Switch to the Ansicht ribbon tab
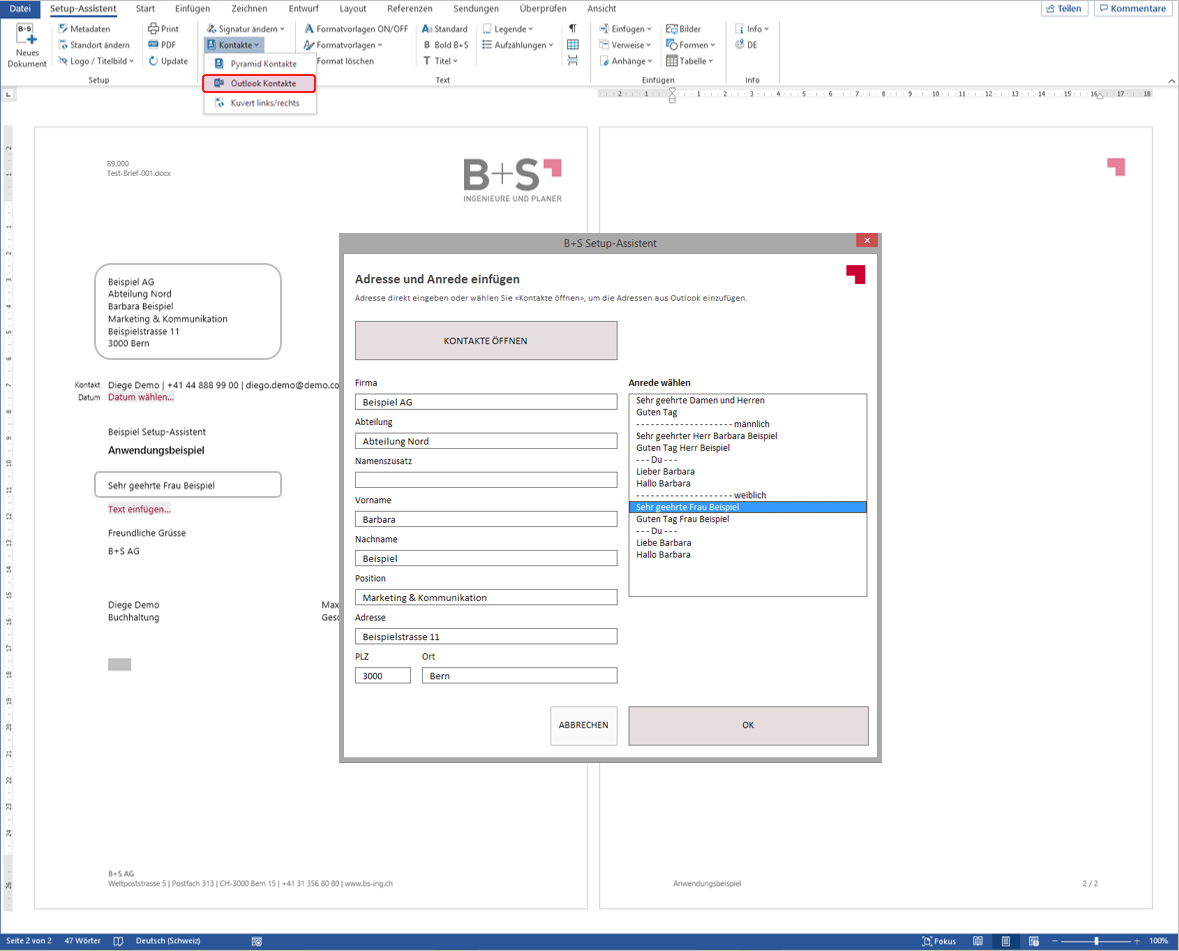 click(602, 9)
